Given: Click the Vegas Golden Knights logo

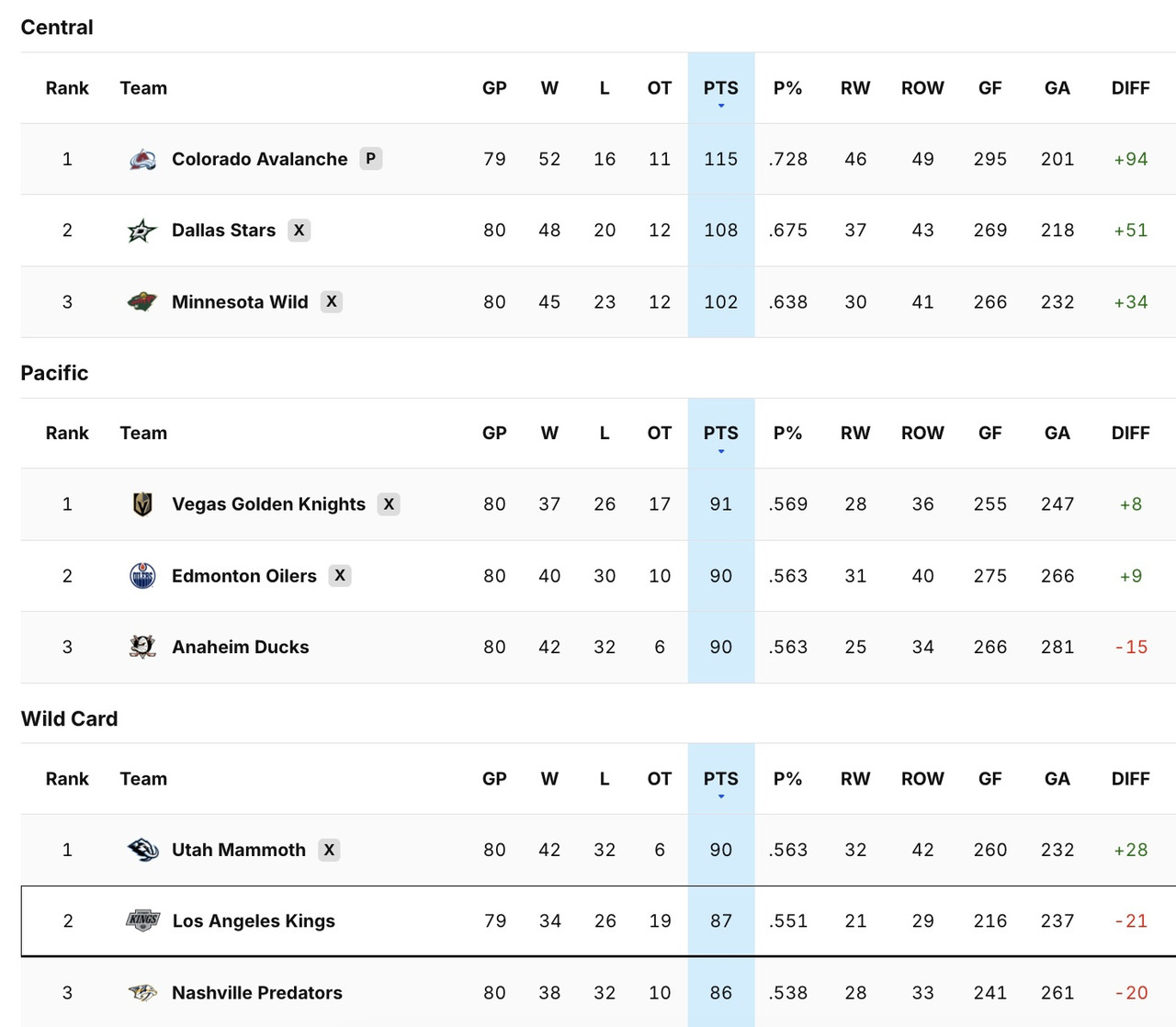Looking at the screenshot, I should [142, 503].
